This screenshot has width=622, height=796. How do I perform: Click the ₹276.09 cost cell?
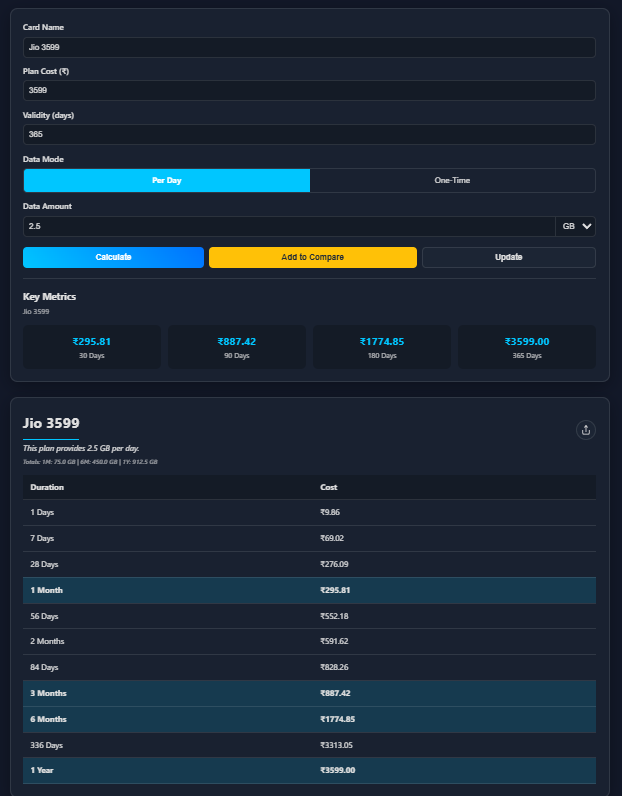[x=334, y=565]
